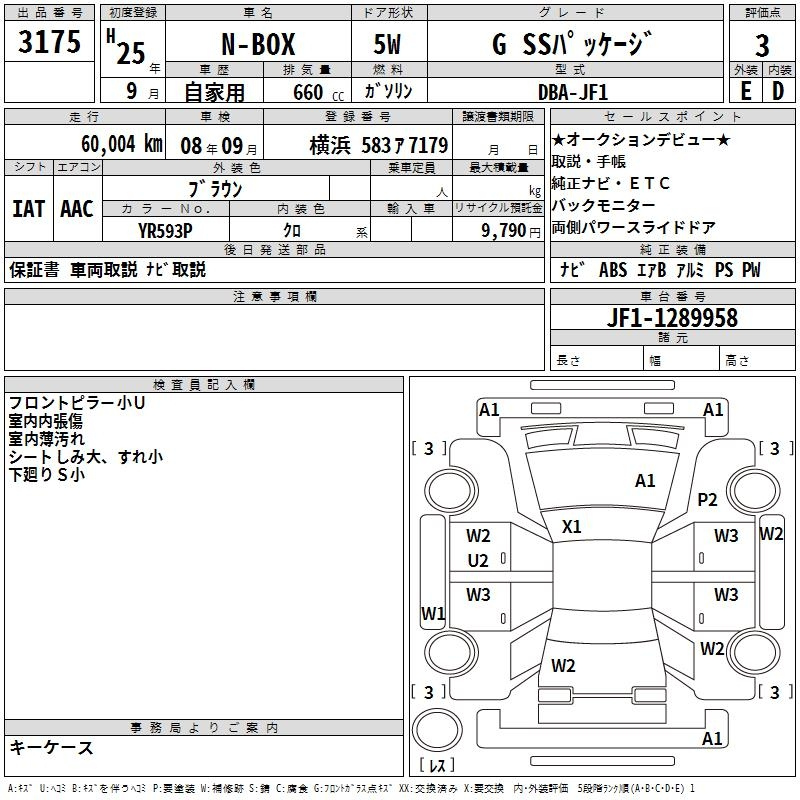Click the 車台番号 header
Image resolution: width=800 pixels, height=800 pixels.
click(x=672, y=296)
